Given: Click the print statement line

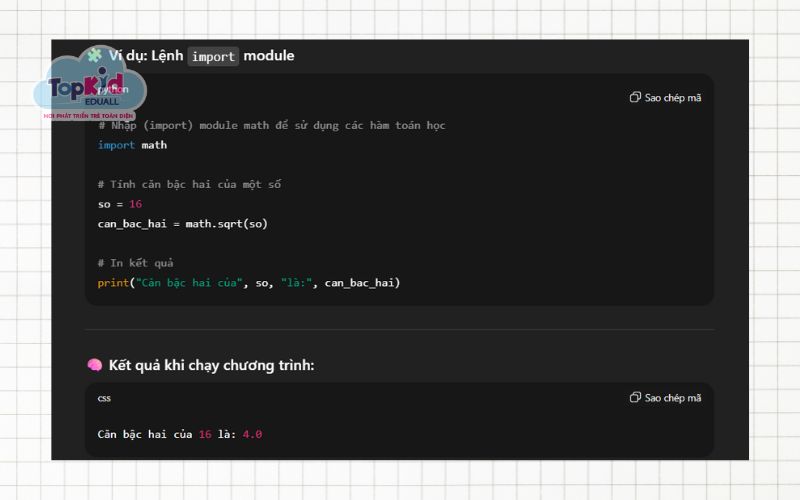Looking at the screenshot, I should click(248, 282).
